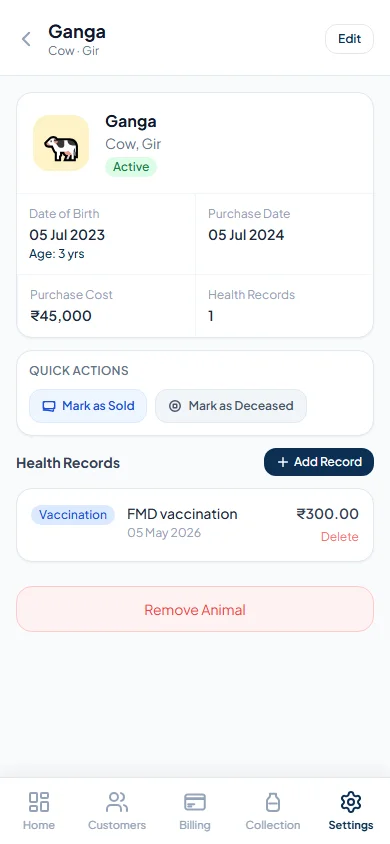The width and height of the screenshot is (390, 844).
Task: Click the Health Records count cell
Action: tap(284, 306)
